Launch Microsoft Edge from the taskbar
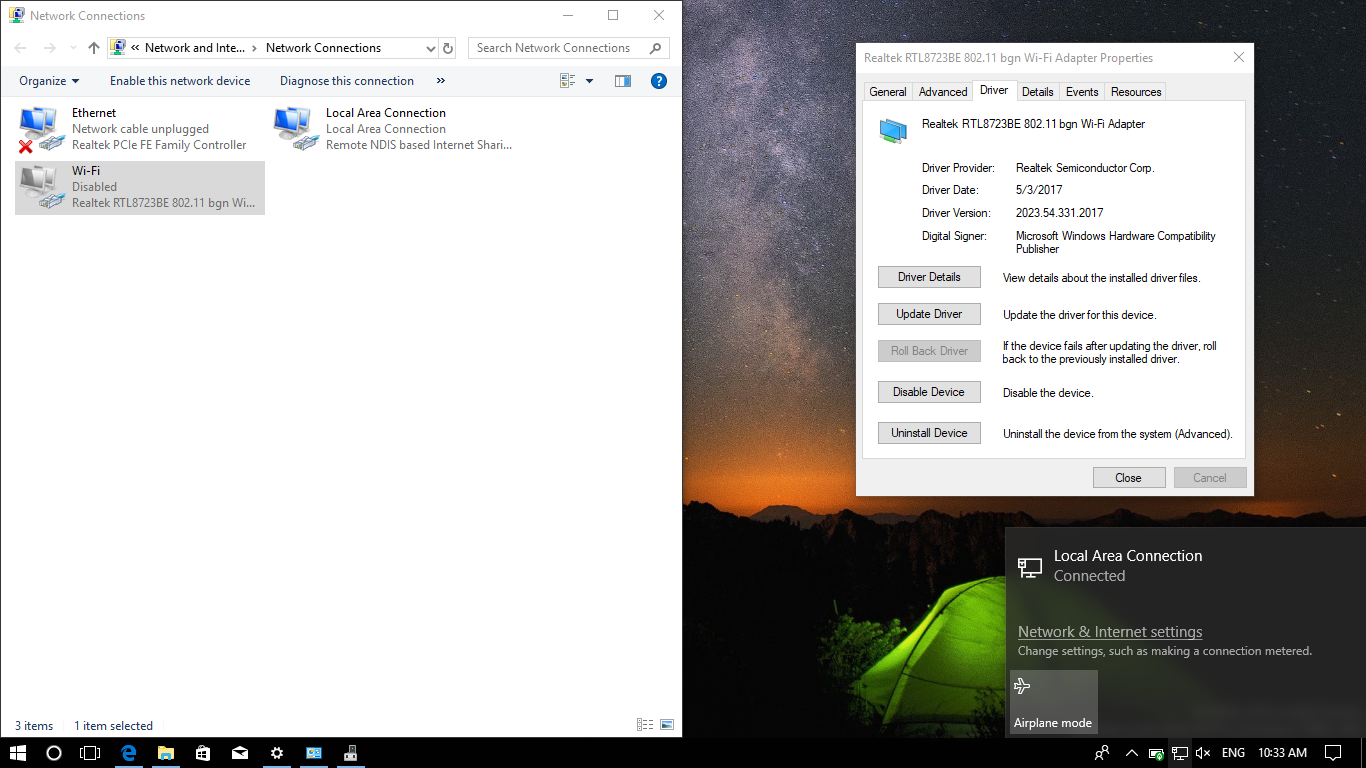Screen dimensions: 1366x768 pos(128,753)
